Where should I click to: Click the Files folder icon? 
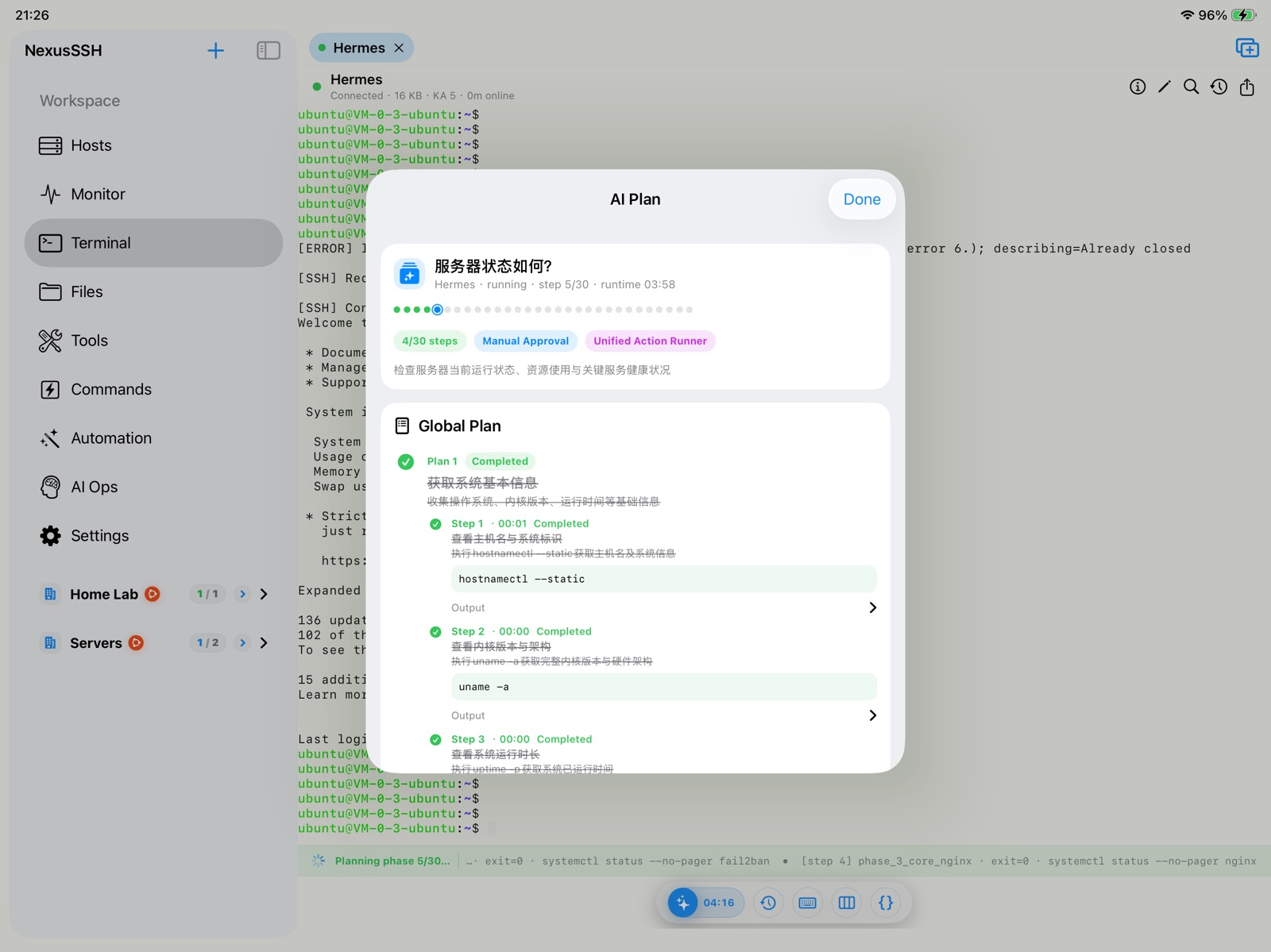(x=50, y=292)
